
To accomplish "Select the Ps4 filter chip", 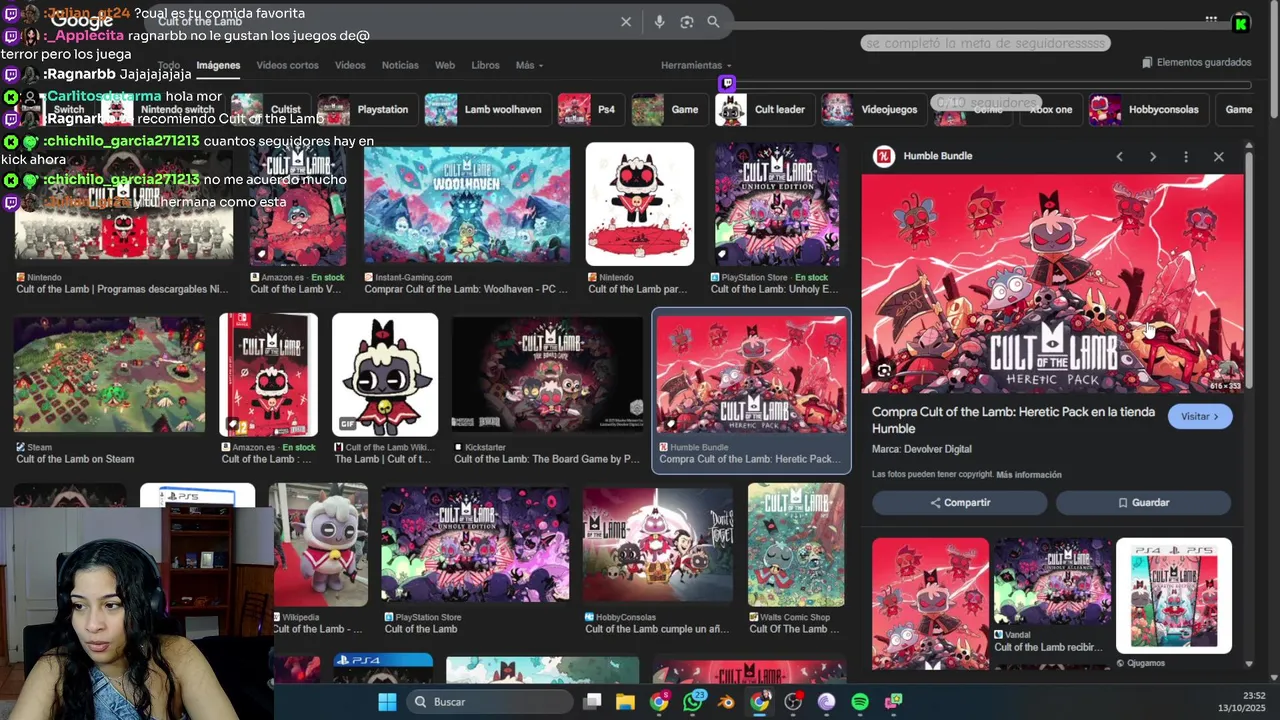I will [590, 110].
